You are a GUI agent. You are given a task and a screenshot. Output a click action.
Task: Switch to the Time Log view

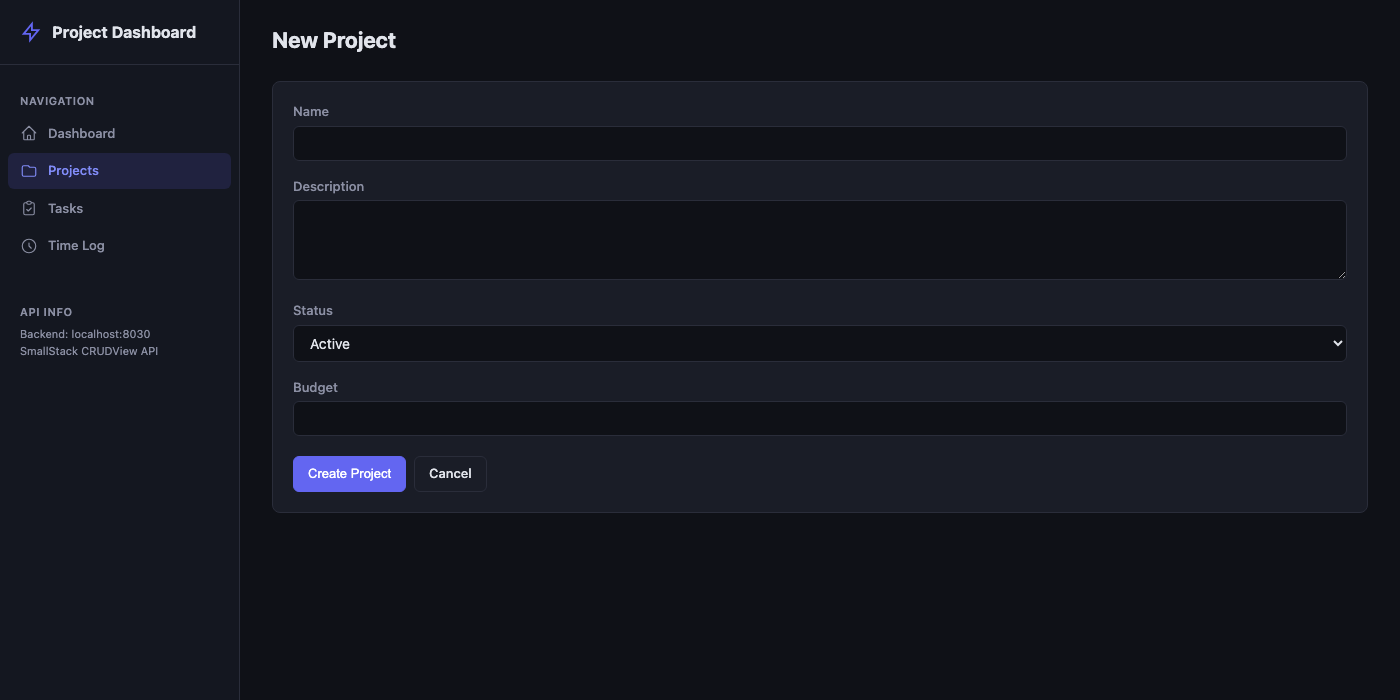pyautogui.click(x=76, y=245)
